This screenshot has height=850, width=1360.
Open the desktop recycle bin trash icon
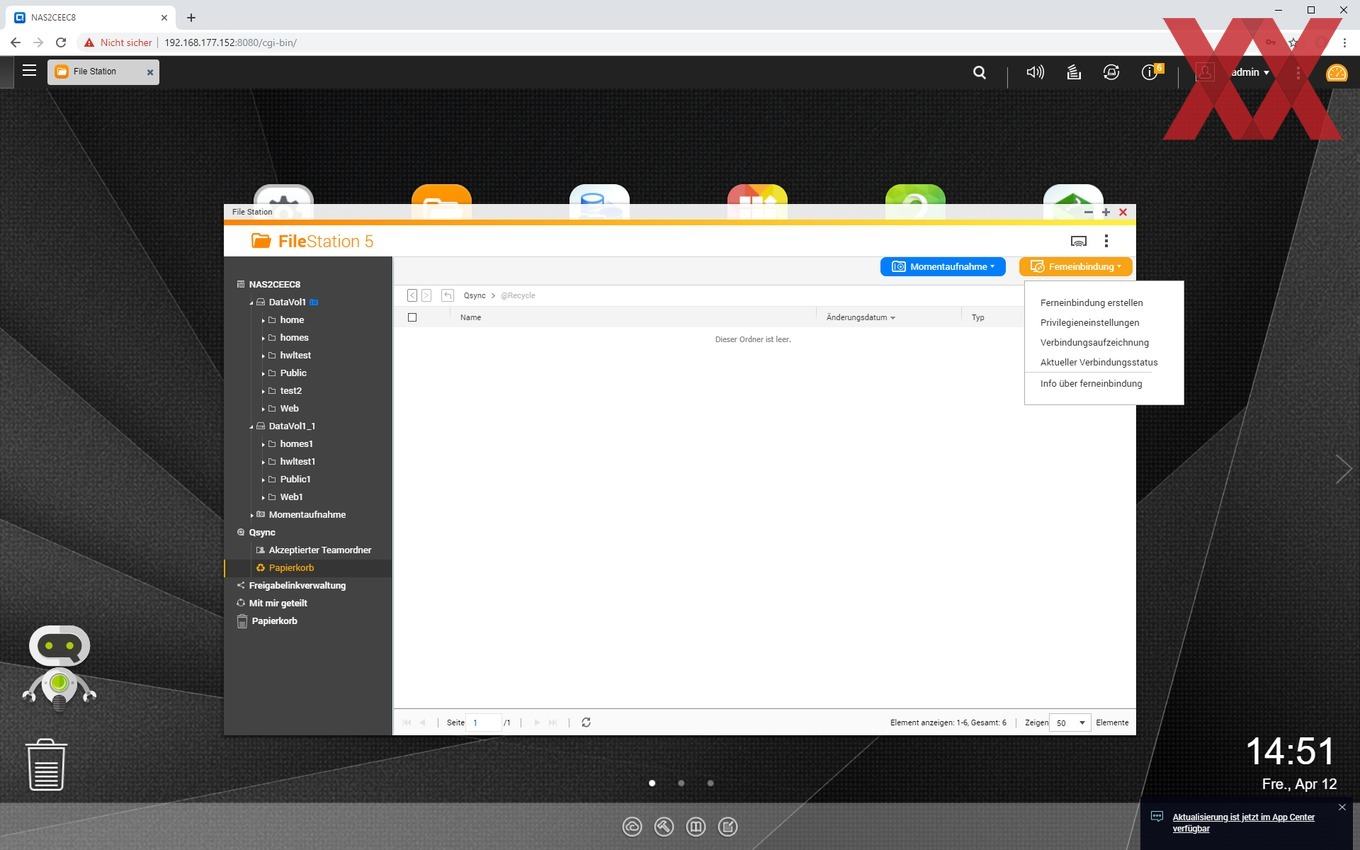pyautogui.click(x=46, y=765)
